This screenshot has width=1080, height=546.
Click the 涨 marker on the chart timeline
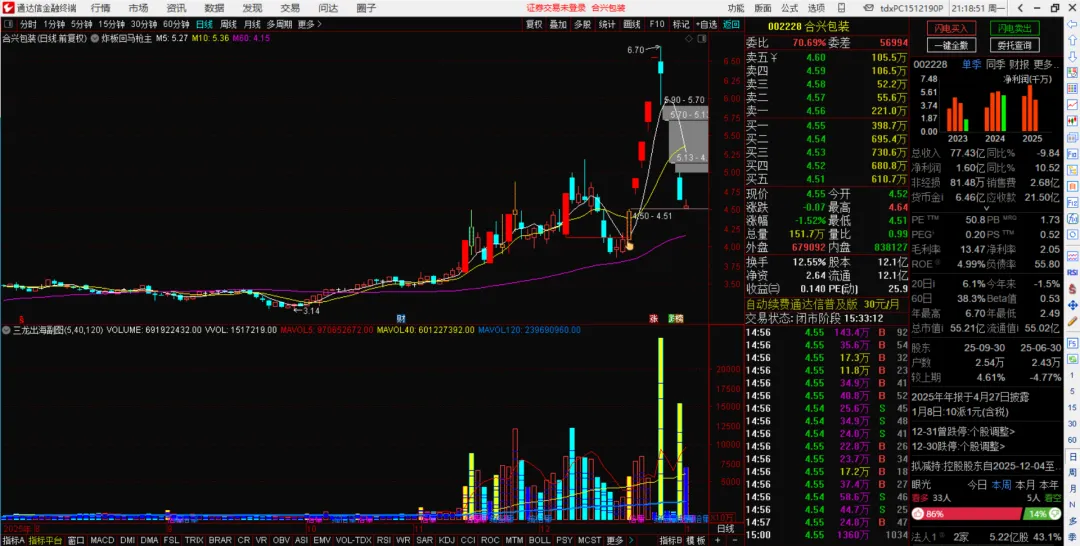(x=653, y=319)
